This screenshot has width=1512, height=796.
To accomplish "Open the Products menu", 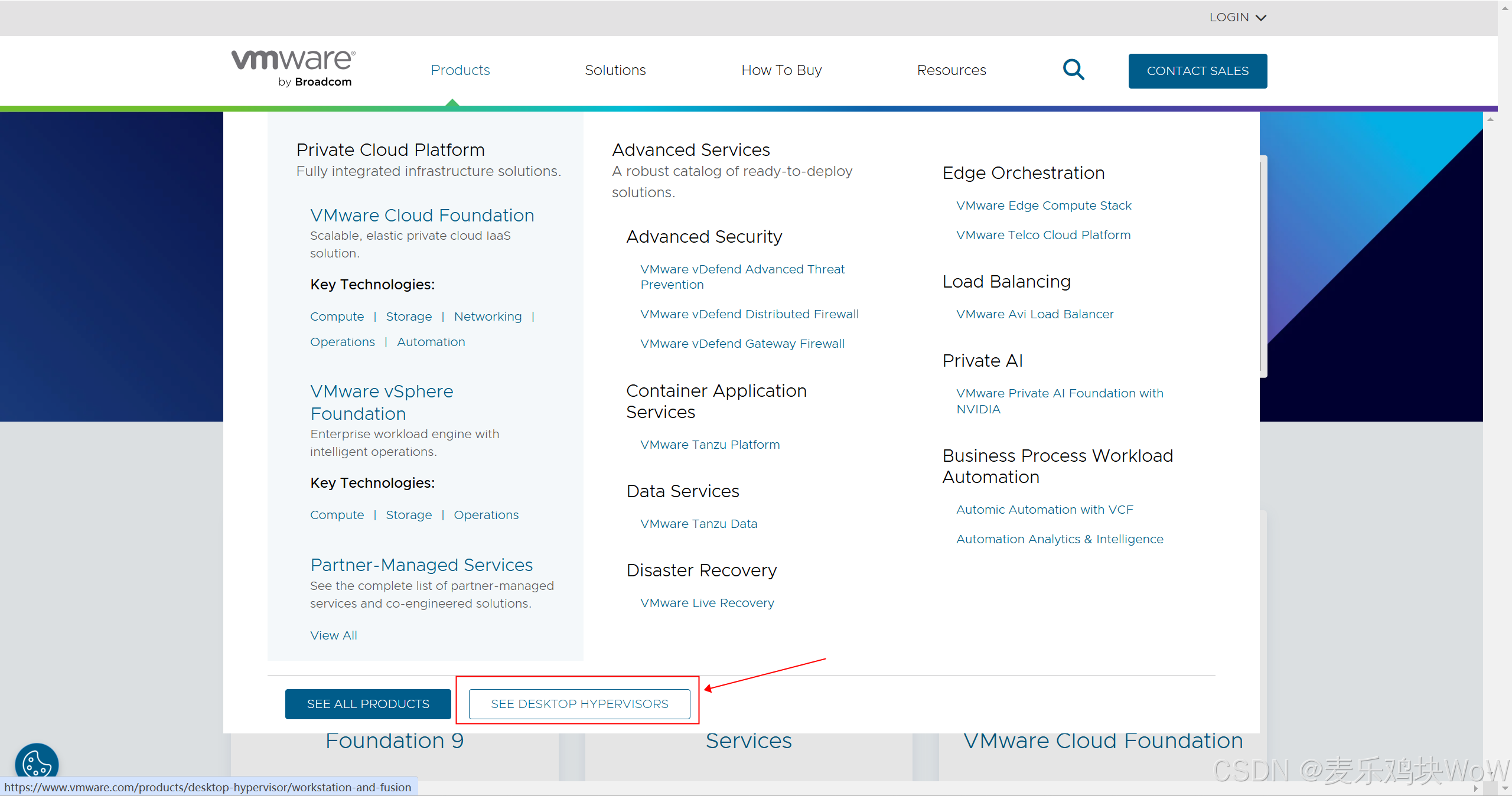I will click(460, 70).
